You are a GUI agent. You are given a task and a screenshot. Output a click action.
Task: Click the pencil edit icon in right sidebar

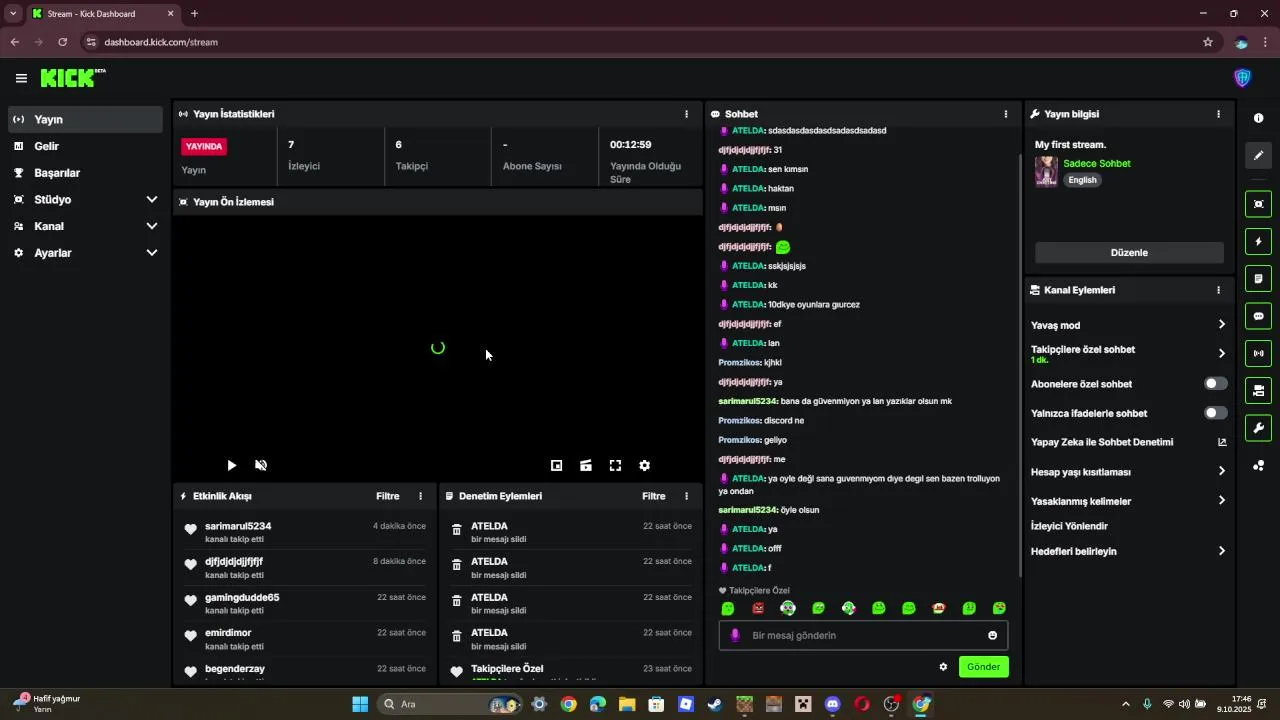click(x=1258, y=156)
